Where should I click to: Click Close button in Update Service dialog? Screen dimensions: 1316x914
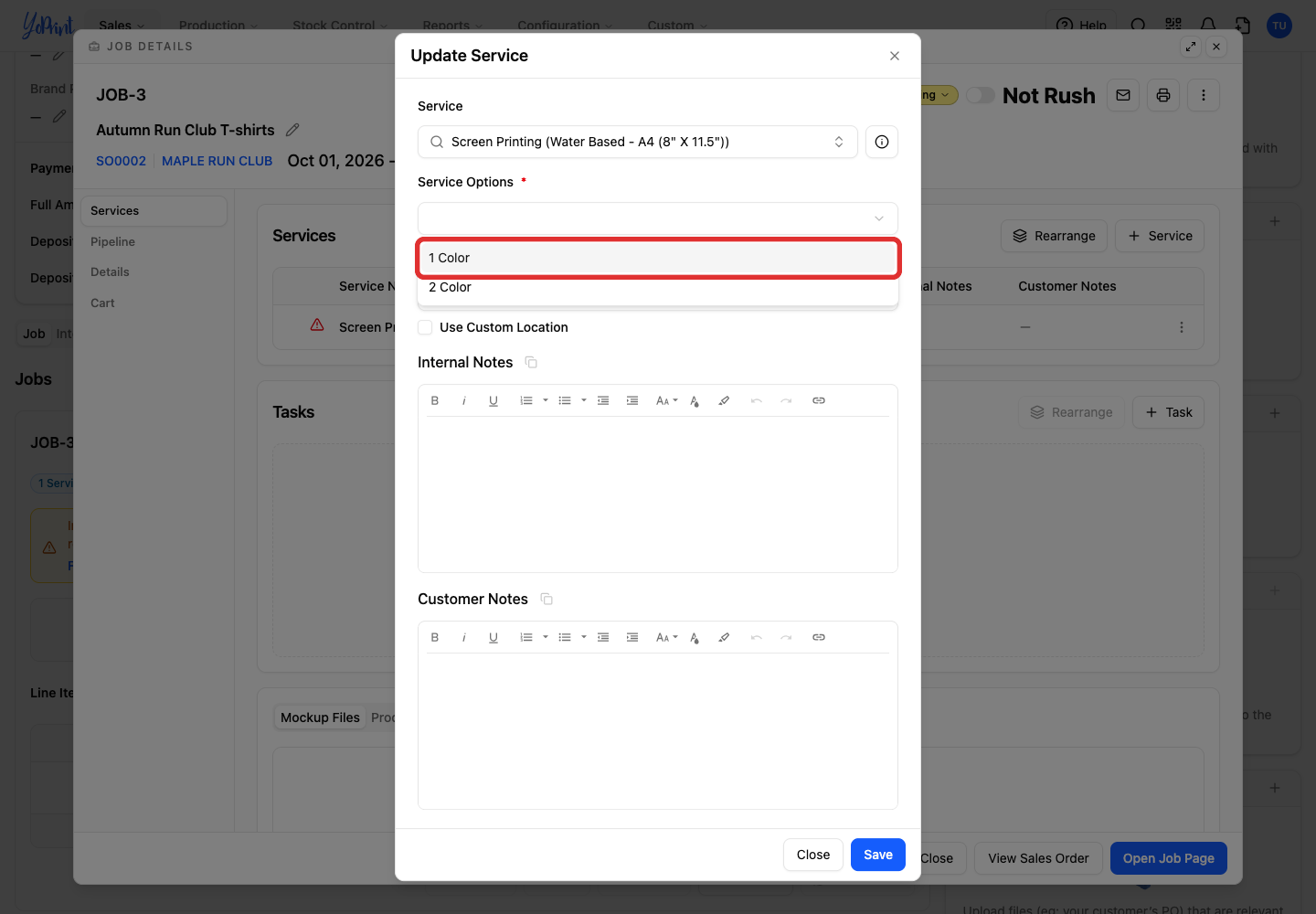tap(813, 855)
